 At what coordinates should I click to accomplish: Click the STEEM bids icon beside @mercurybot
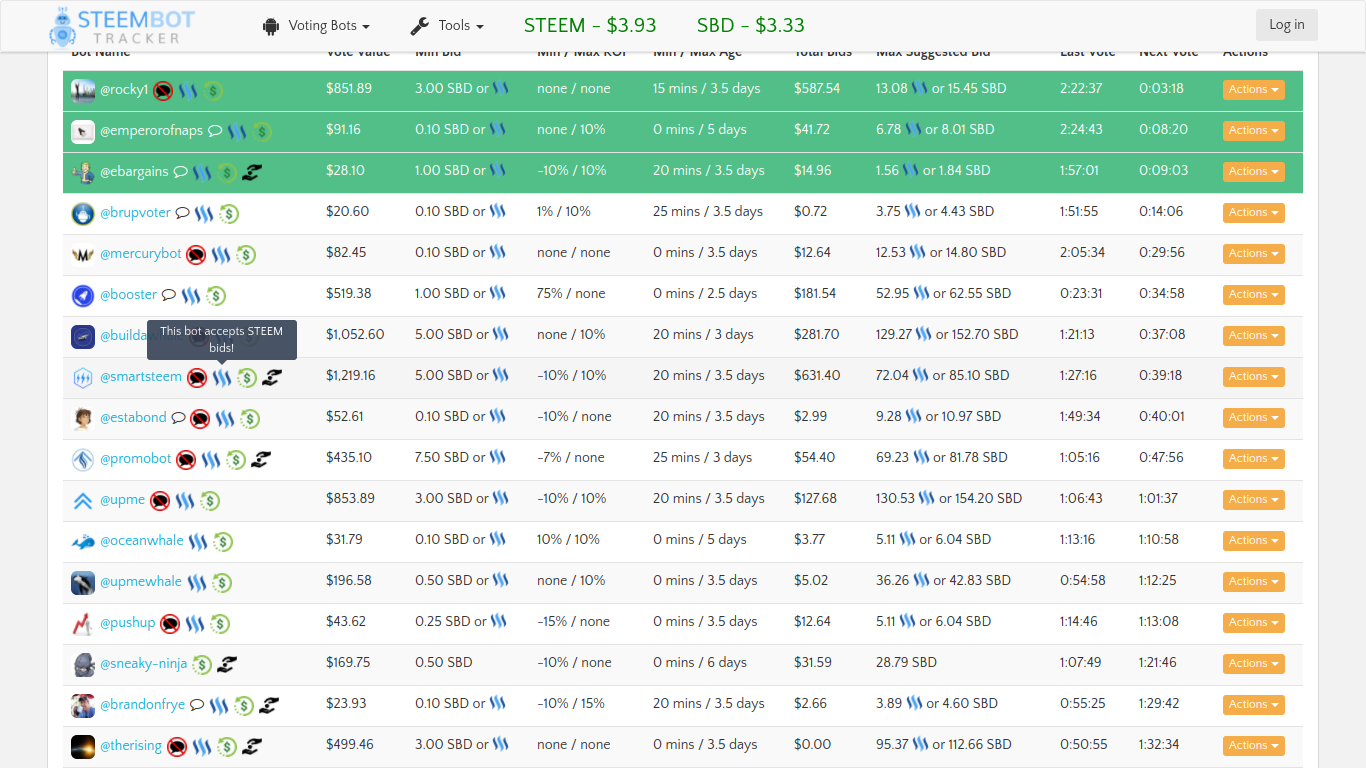(220, 254)
